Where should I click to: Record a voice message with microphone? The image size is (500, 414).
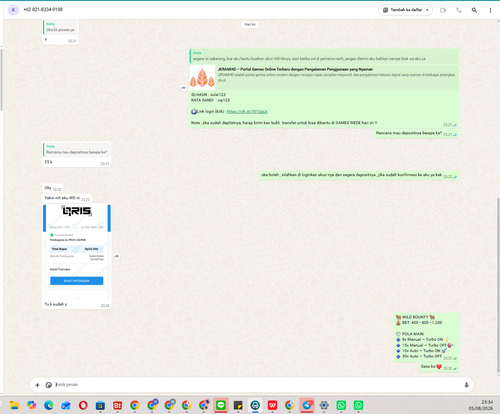pyautogui.click(x=466, y=385)
